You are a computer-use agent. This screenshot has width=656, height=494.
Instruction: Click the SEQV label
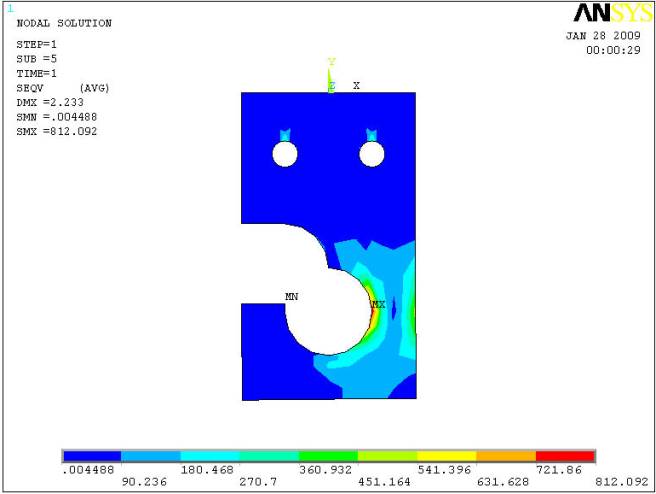(30, 88)
